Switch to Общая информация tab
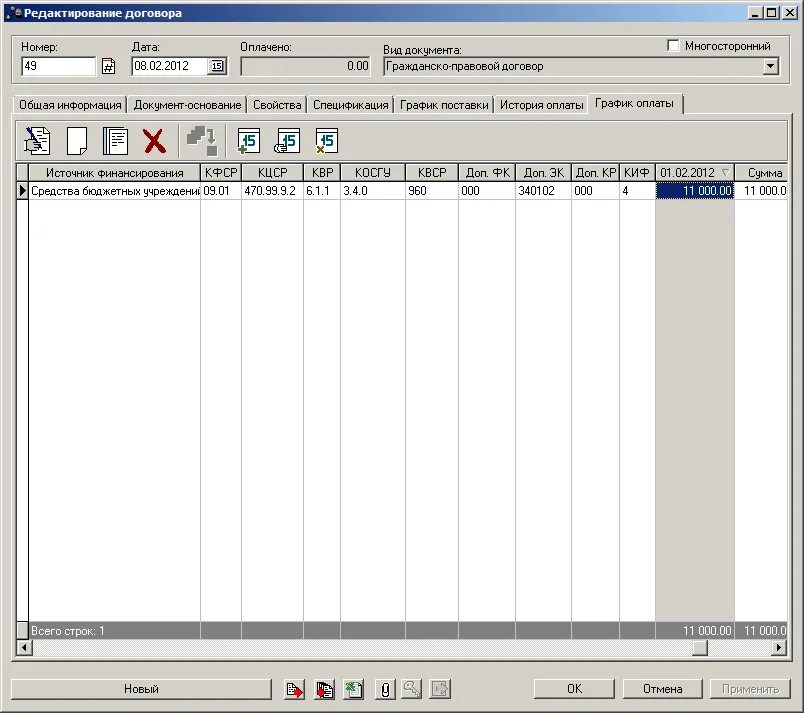 pyautogui.click(x=70, y=105)
